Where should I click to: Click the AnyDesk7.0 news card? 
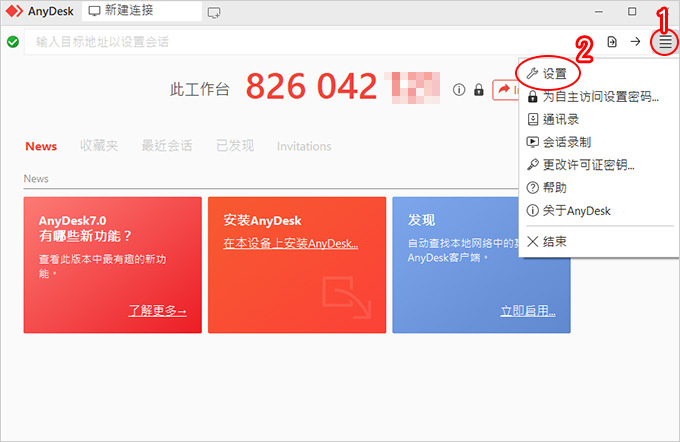[x=113, y=265]
